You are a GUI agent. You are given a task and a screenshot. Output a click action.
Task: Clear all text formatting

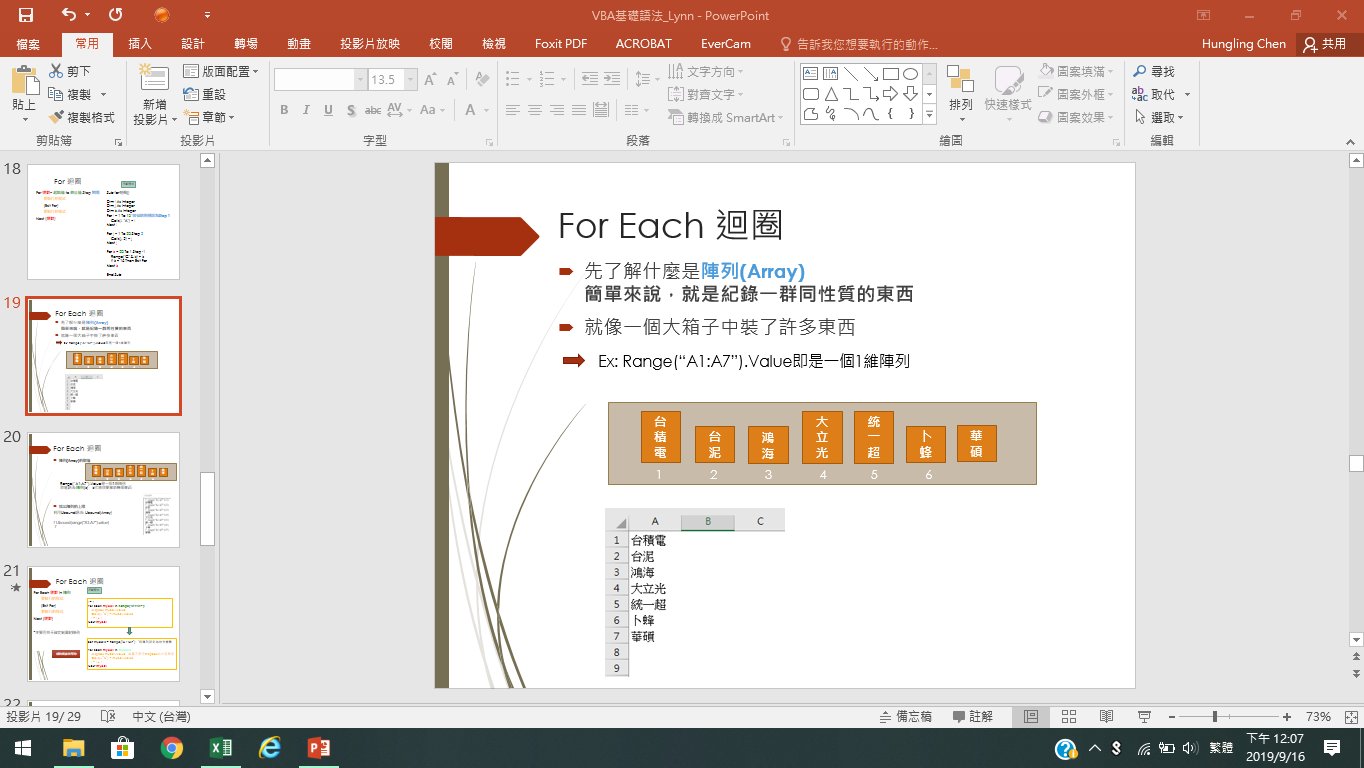[x=482, y=79]
